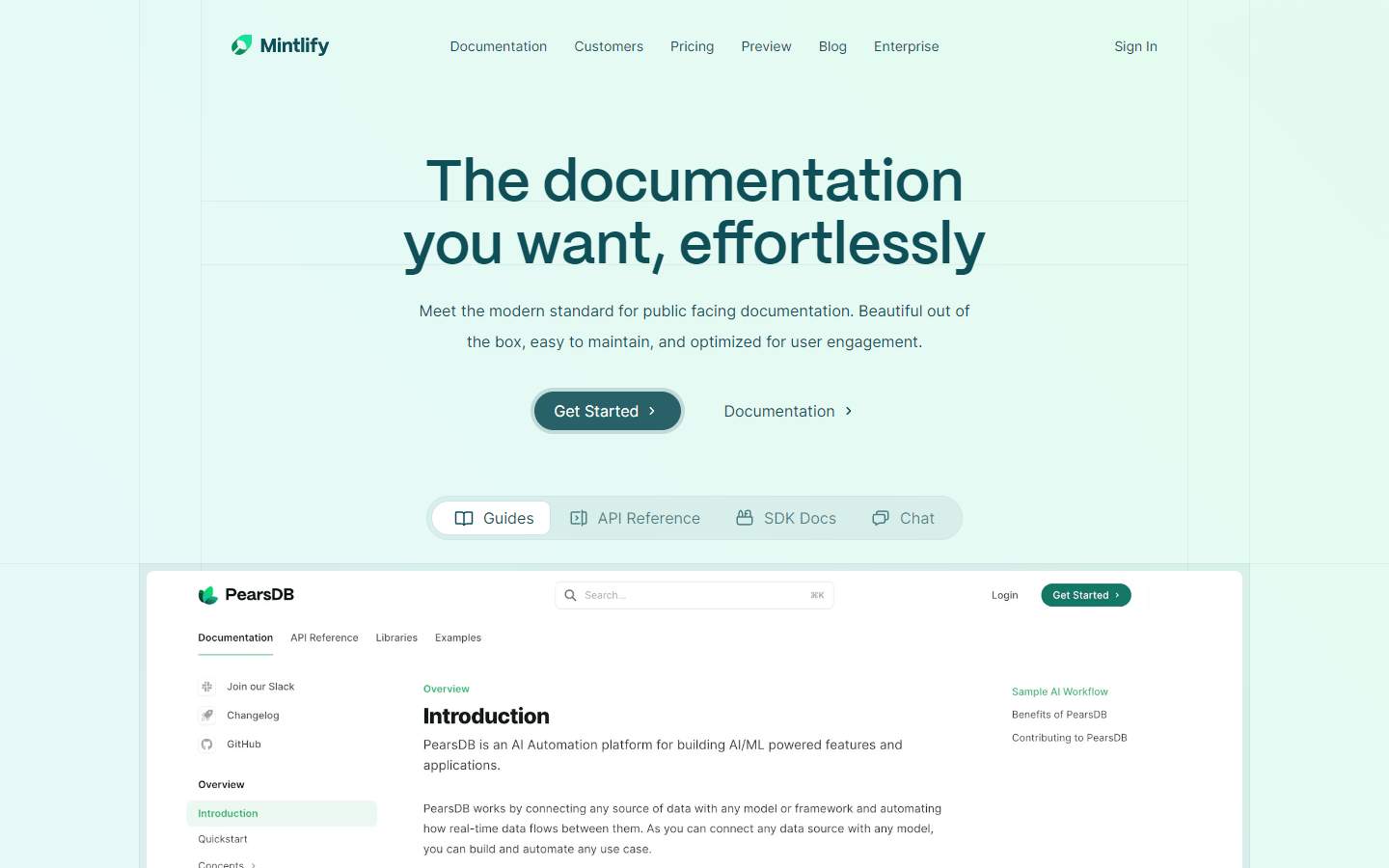
Task: Jump to Sample AI Workflow section
Action: click(x=1060, y=692)
